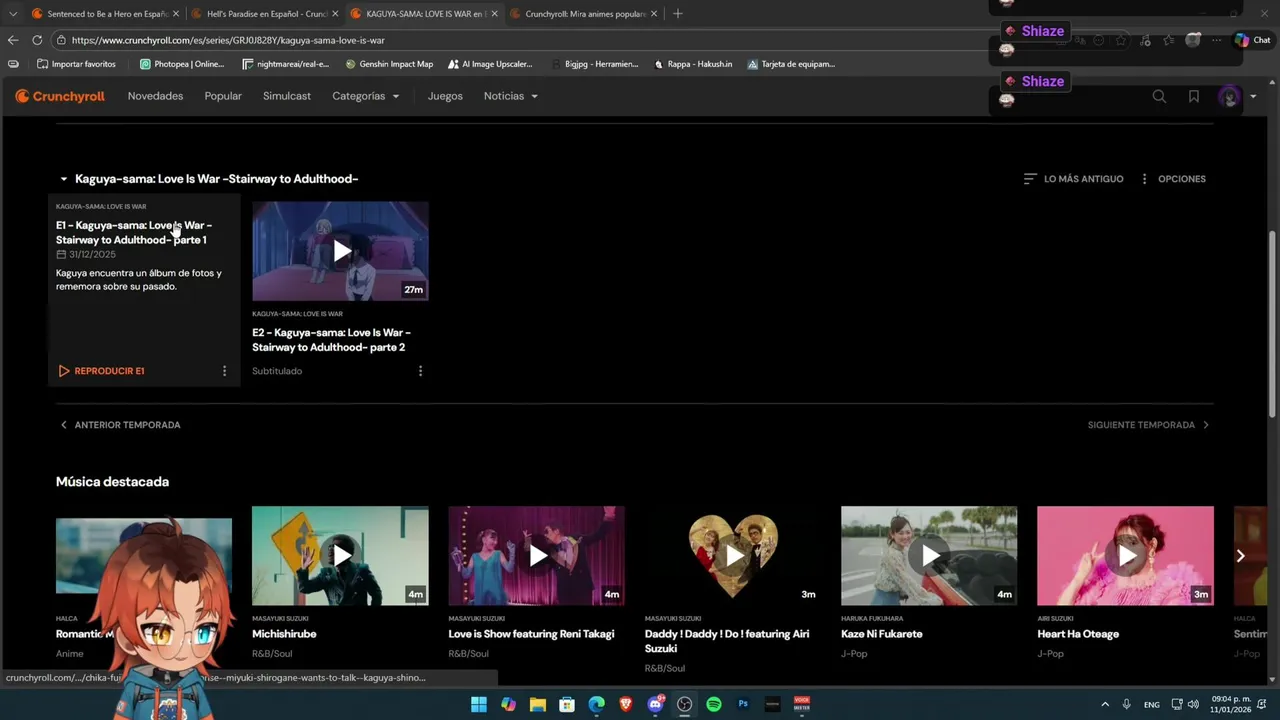Show hidden system tray icons
The height and width of the screenshot is (720, 1280).
pos(1105,704)
